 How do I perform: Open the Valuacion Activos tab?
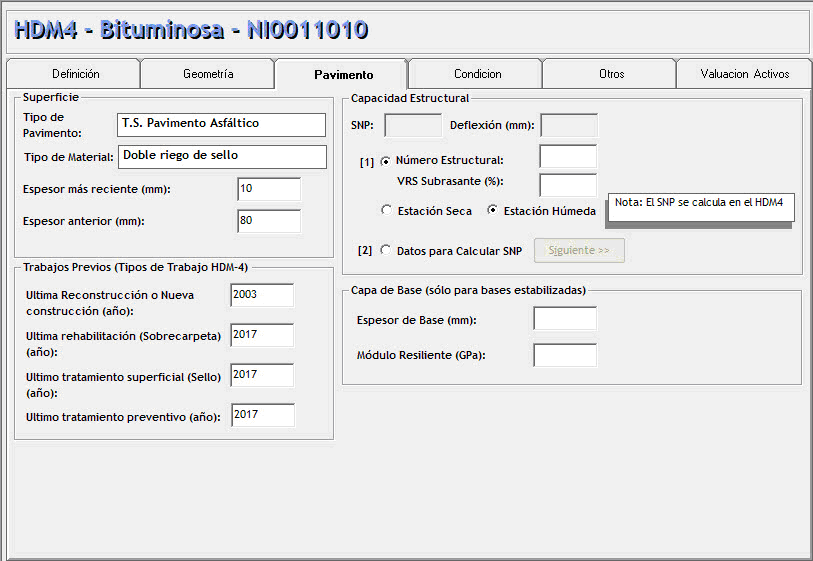(x=744, y=74)
